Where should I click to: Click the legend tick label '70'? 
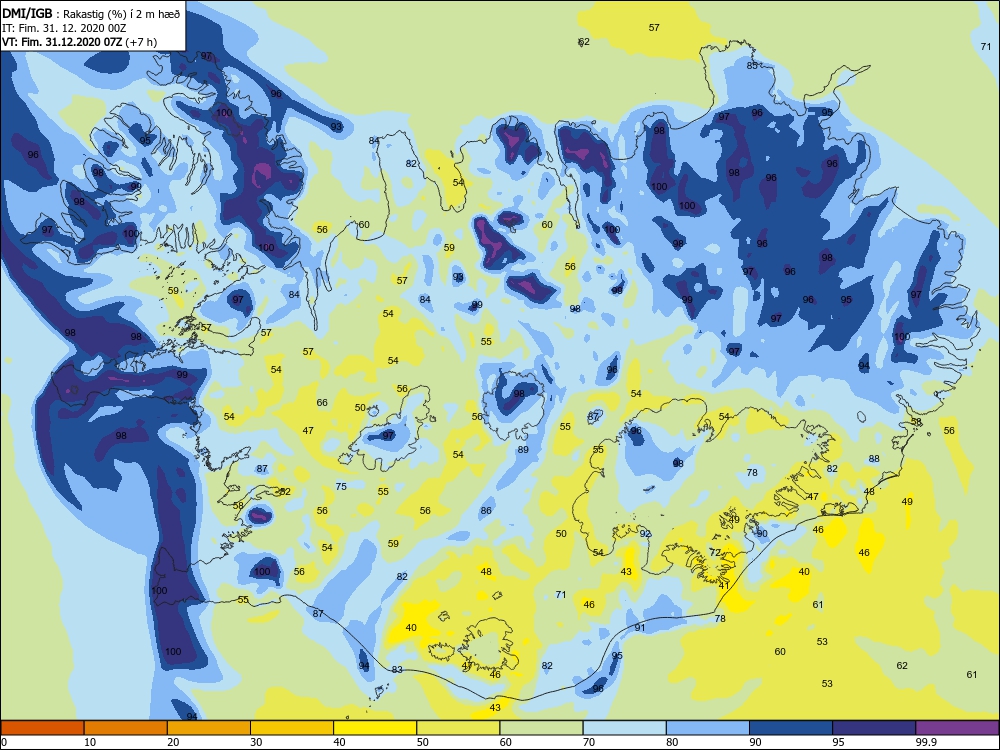point(589,742)
